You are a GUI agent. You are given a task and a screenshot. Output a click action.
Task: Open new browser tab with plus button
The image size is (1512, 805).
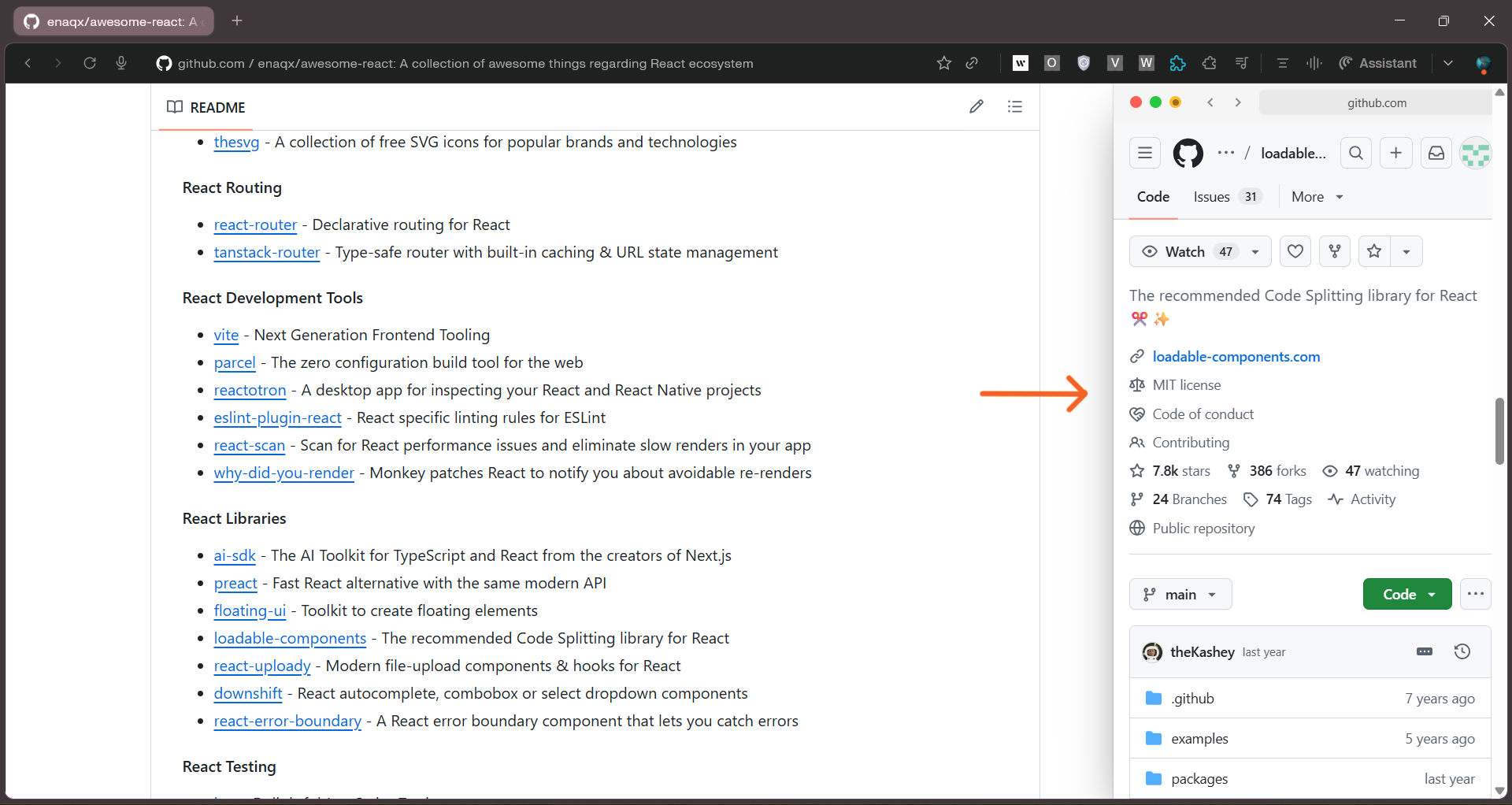237,20
